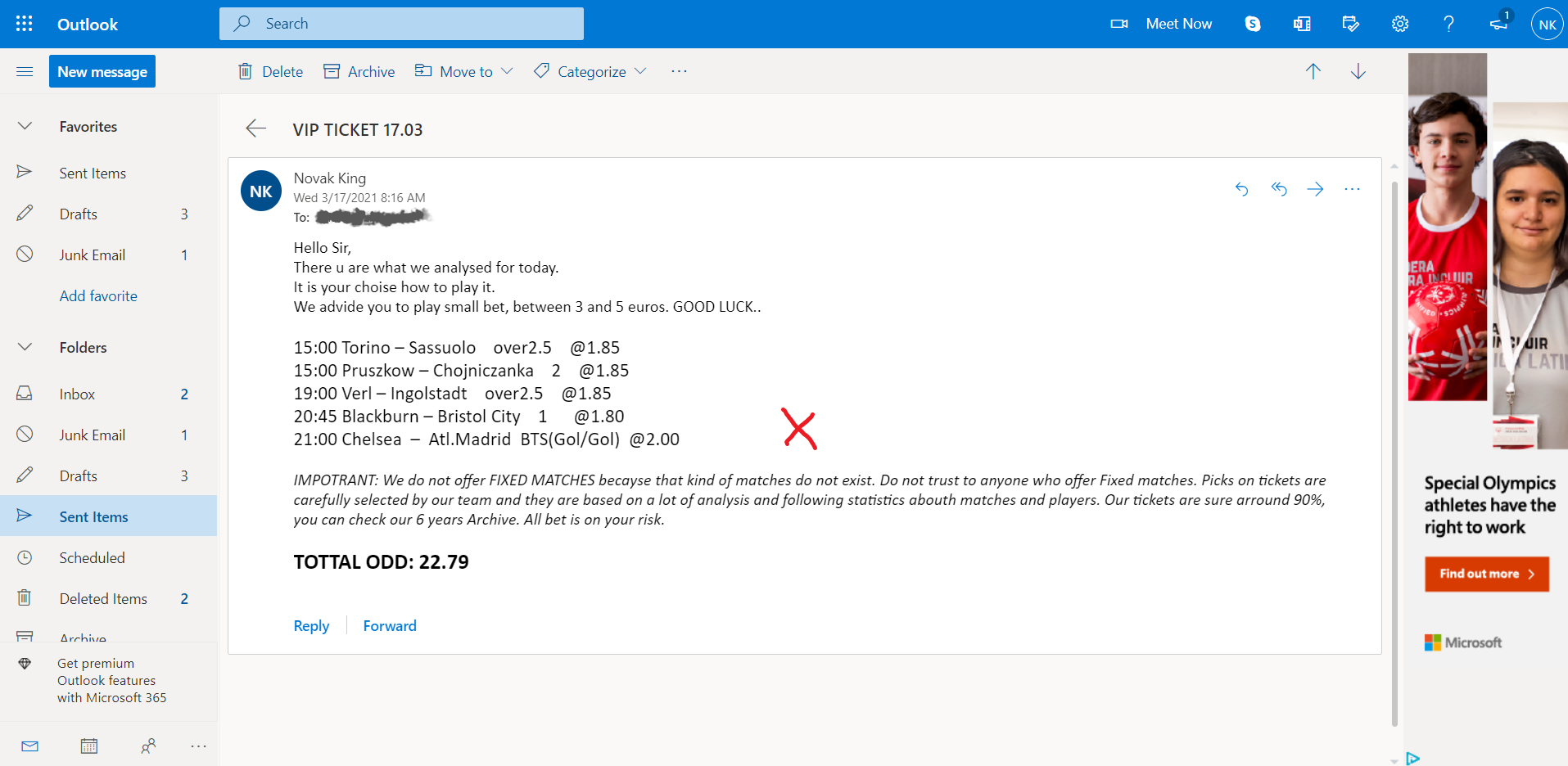
Task: Switch to Calendar module at bottom
Action: pos(89,746)
